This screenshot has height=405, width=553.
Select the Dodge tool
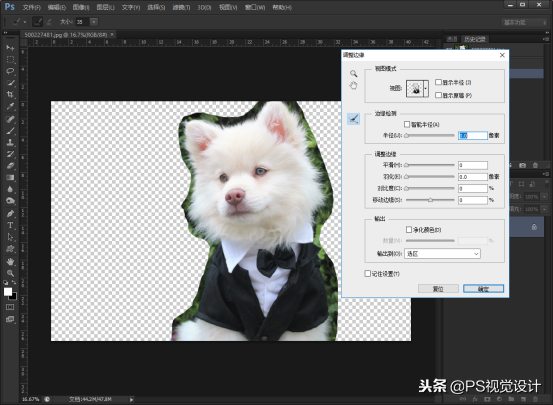click(10, 201)
